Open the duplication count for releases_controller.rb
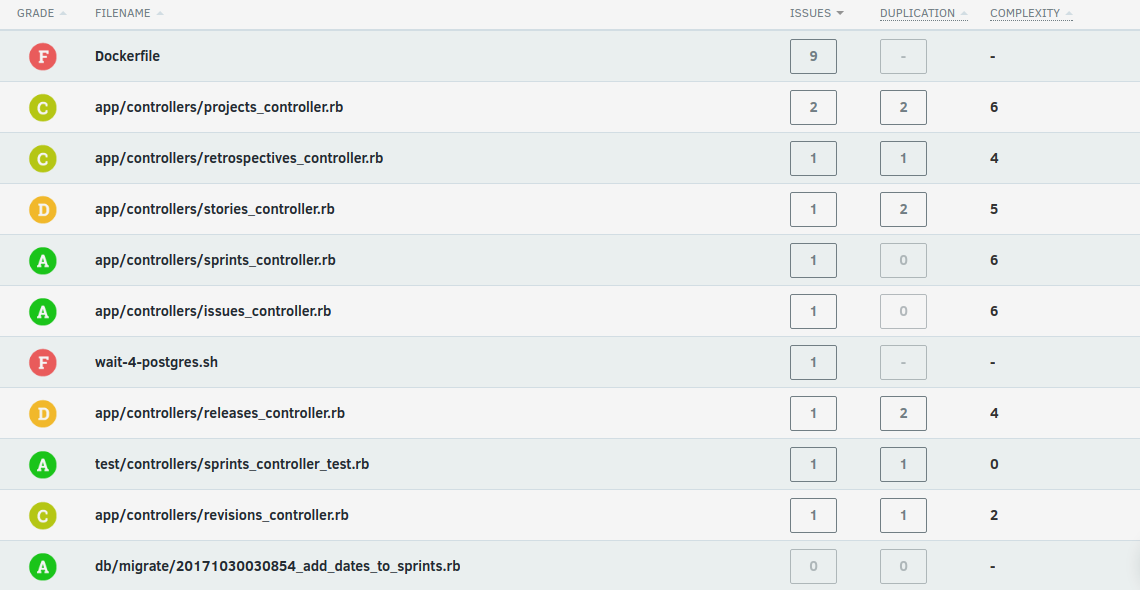The width and height of the screenshot is (1140, 590). pyautogui.click(x=903, y=414)
